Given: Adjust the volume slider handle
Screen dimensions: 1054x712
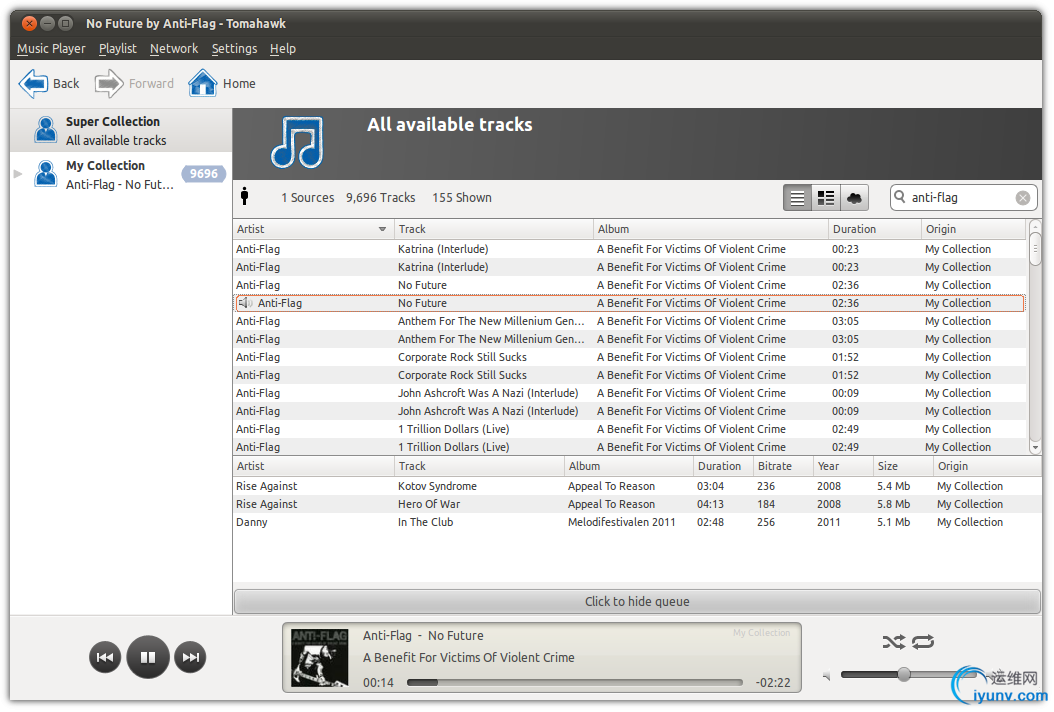Looking at the screenshot, I should tap(904, 675).
